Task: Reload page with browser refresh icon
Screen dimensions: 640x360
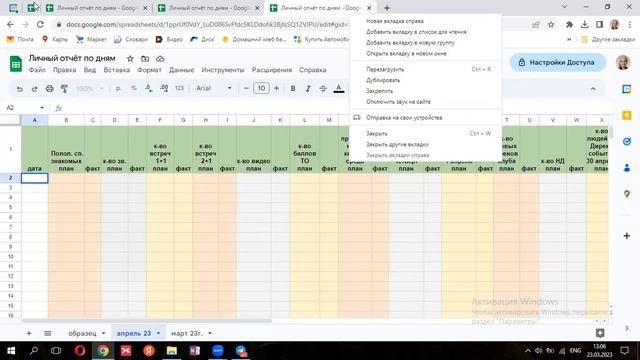Action: 40,24
